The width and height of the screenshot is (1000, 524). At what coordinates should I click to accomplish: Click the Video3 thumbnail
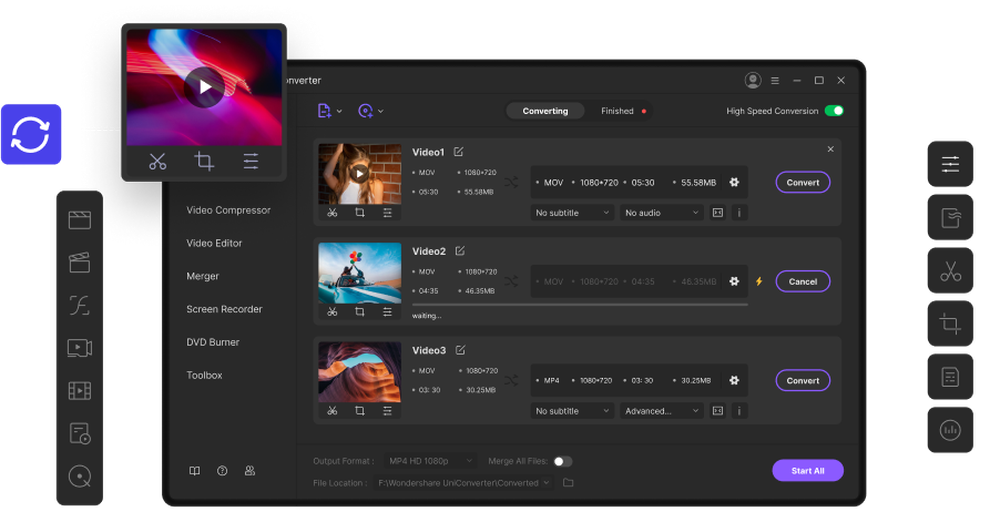point(360,372)
